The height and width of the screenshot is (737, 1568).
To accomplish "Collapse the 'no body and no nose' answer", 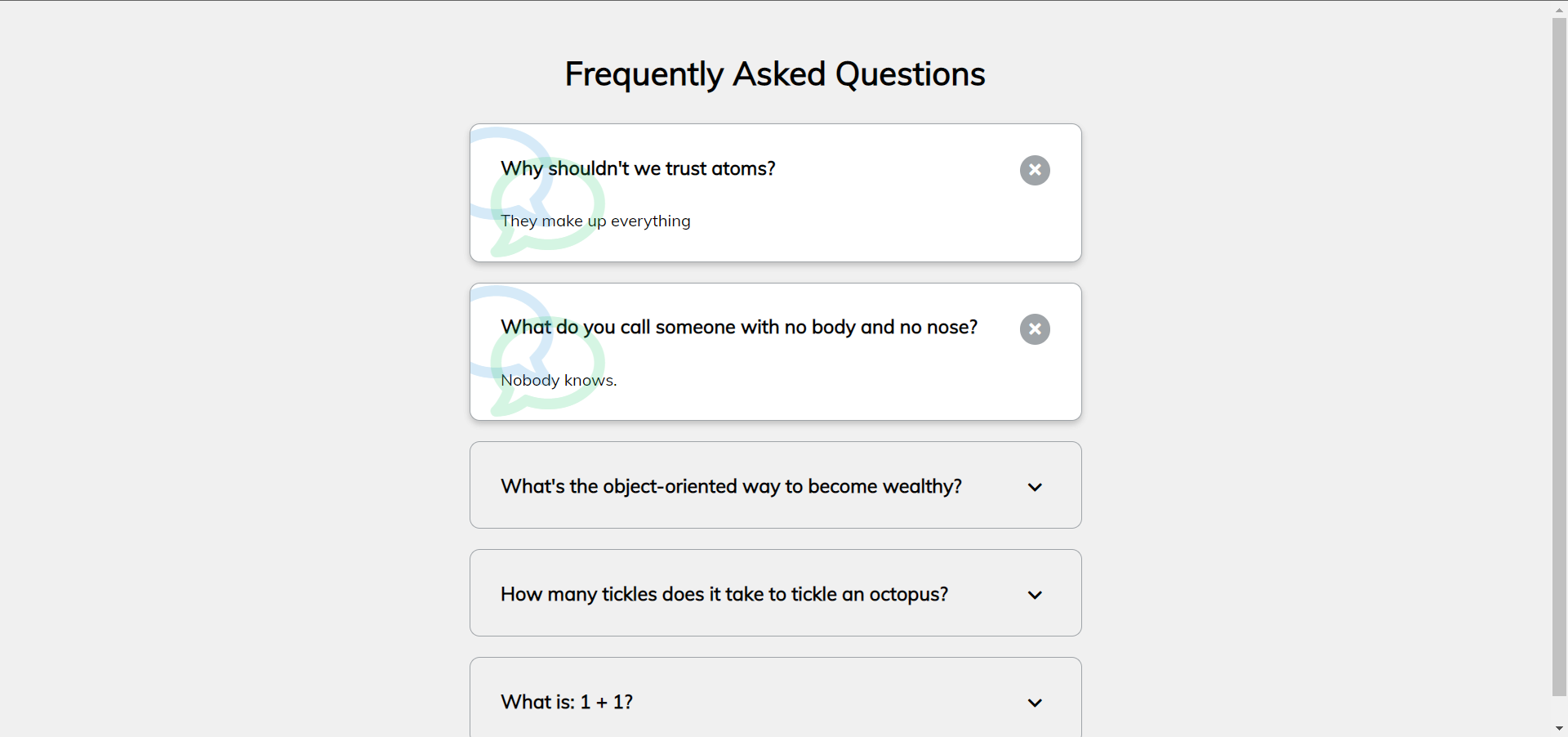I will click(1035, 329).
